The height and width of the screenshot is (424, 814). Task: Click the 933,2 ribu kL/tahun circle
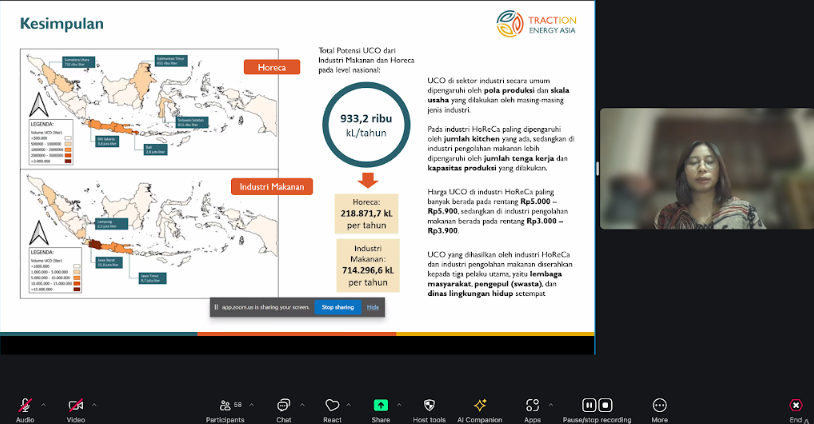pos(367,125)
